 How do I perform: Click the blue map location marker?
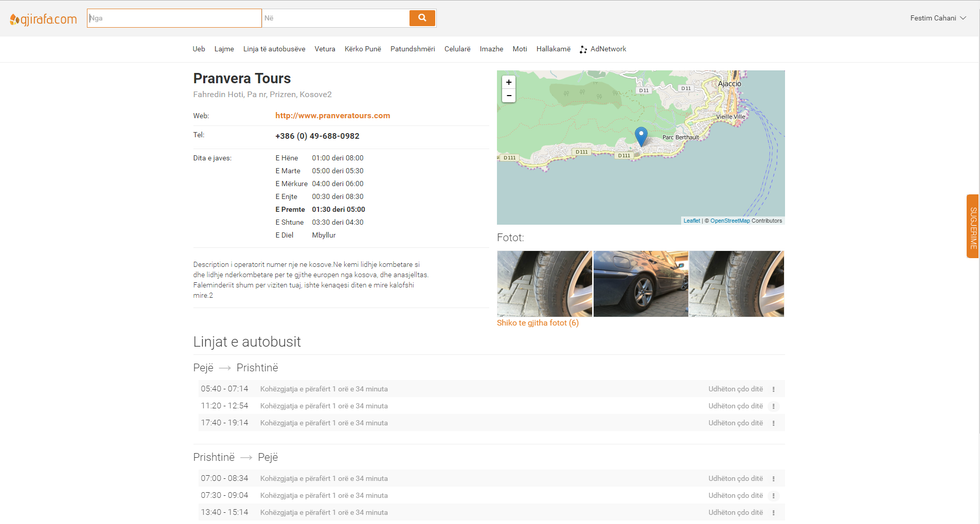pos(641,137)
